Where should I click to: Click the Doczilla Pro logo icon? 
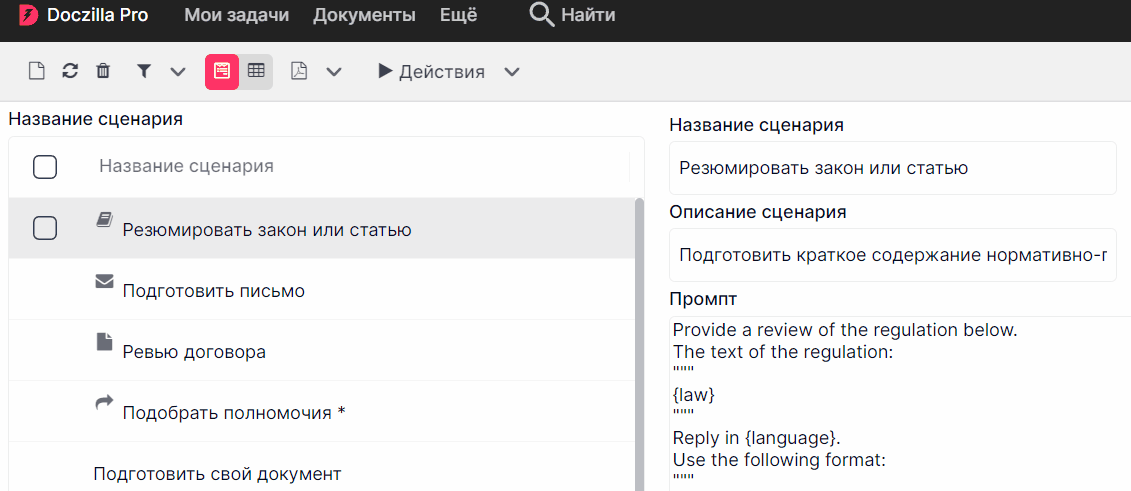click(29, 15)
